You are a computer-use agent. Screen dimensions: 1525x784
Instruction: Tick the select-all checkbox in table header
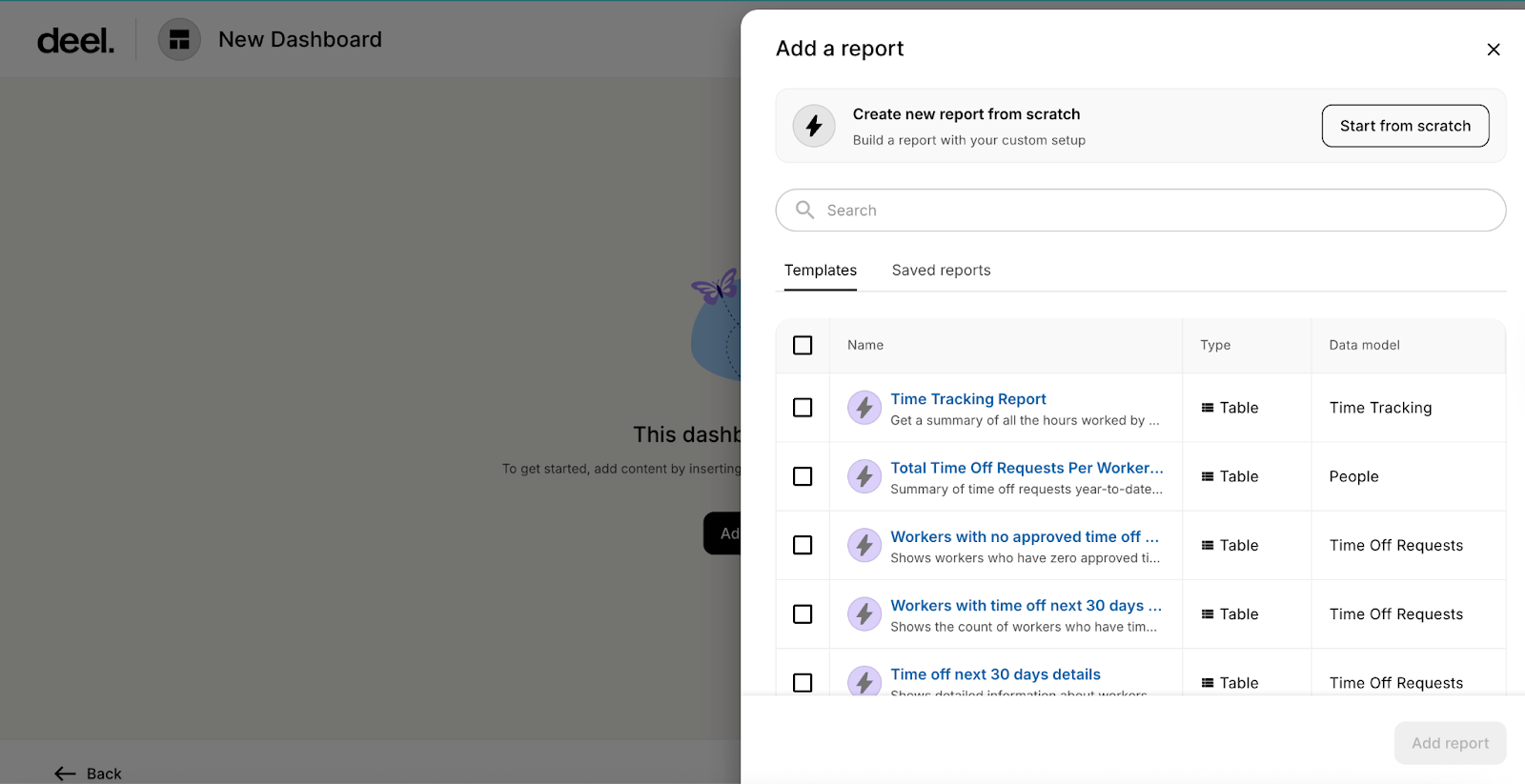click(803, 345)
